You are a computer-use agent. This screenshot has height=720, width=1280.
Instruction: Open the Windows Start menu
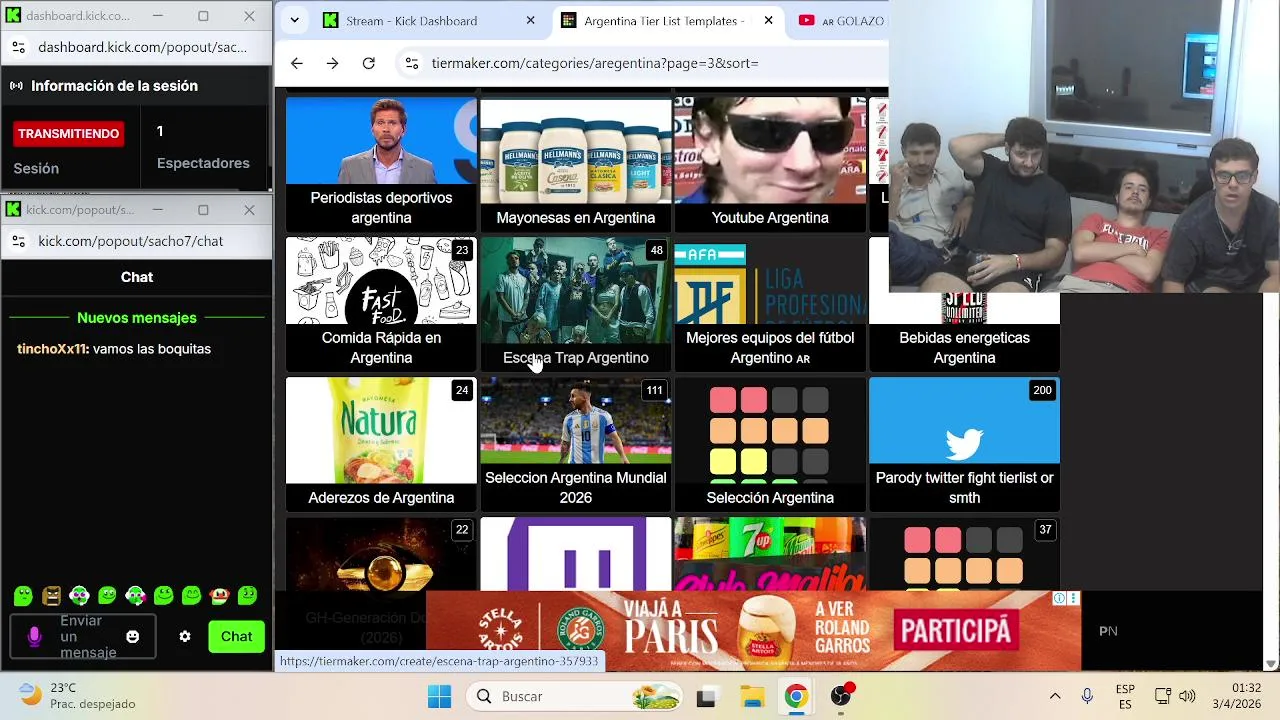[x=439, y=696]
